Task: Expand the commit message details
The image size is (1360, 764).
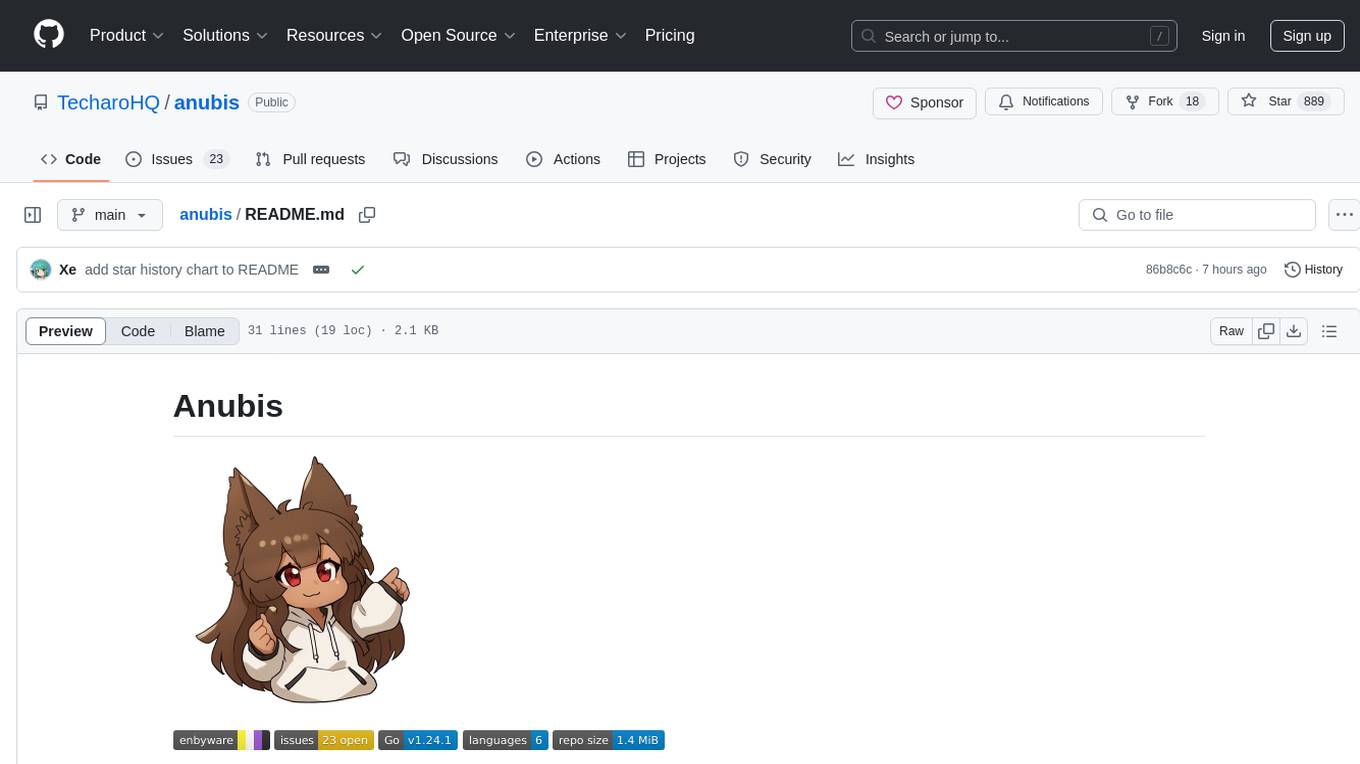Action: pos(321,270)
